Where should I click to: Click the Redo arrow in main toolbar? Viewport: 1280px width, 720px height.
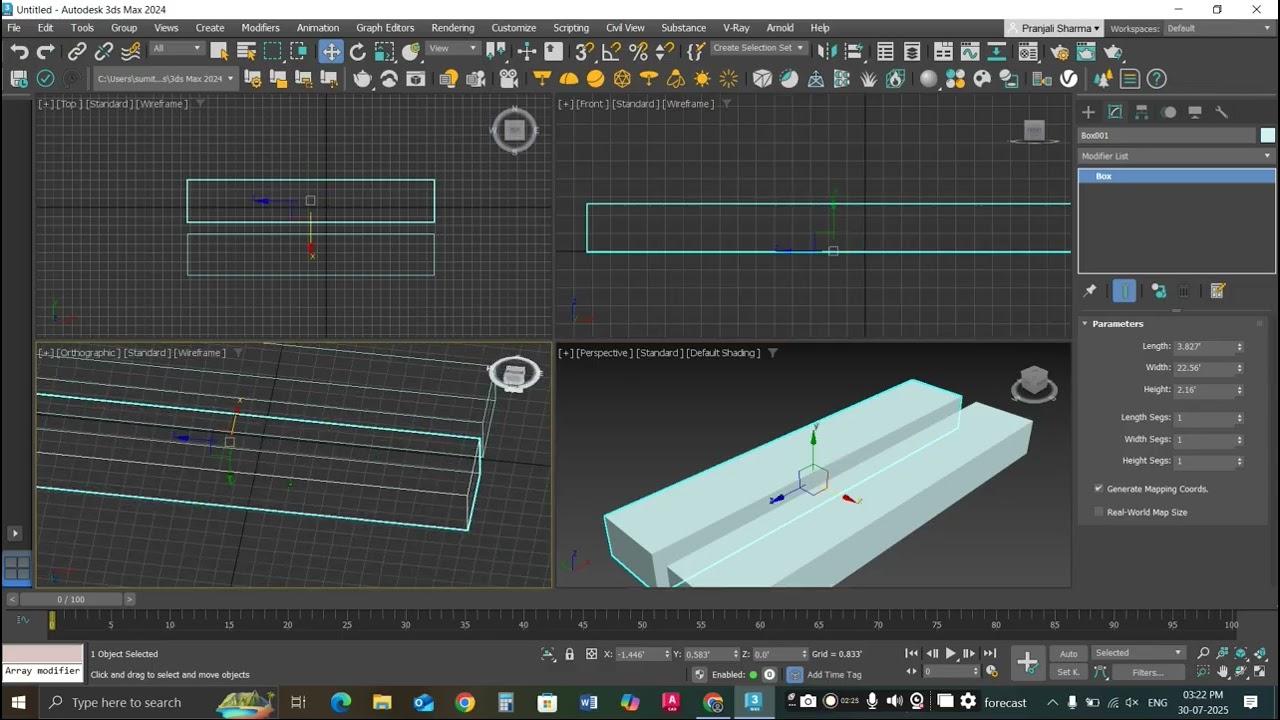(x=46, y=52)
